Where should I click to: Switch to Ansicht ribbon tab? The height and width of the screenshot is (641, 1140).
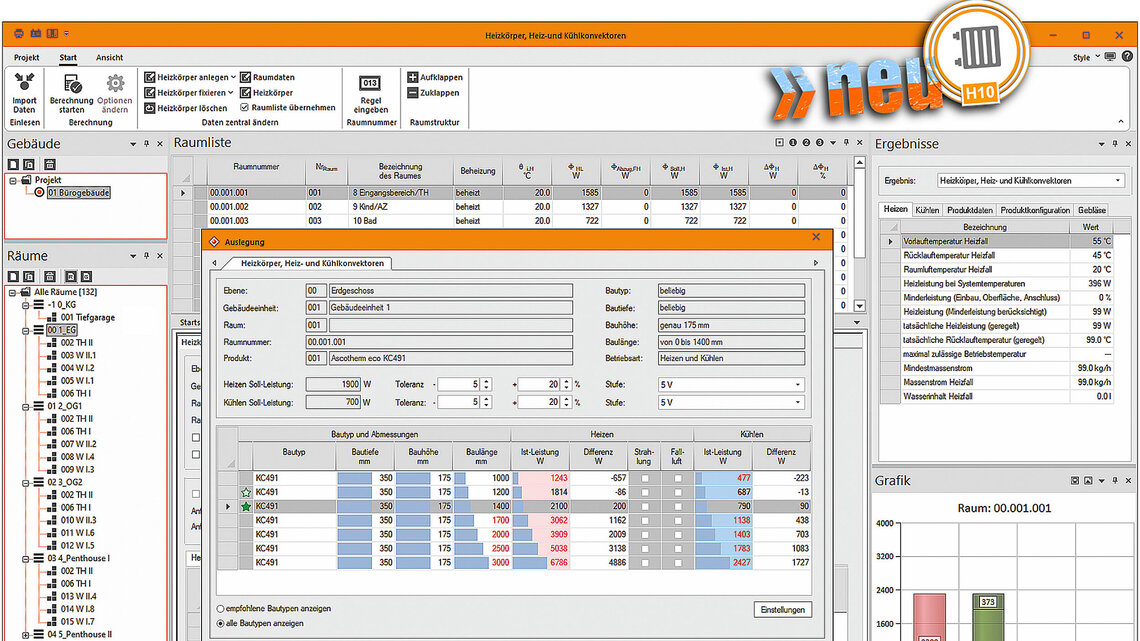tap(109, 57)
